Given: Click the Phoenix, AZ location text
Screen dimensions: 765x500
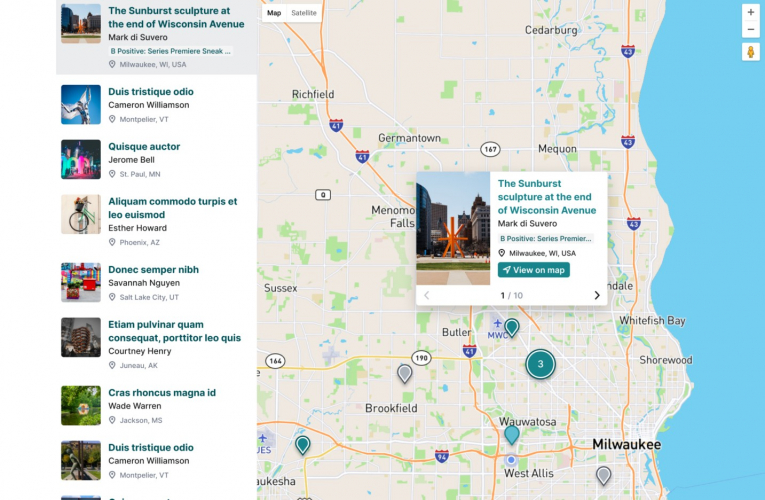Looking at the screenshot, I should (x=139, y=242).
